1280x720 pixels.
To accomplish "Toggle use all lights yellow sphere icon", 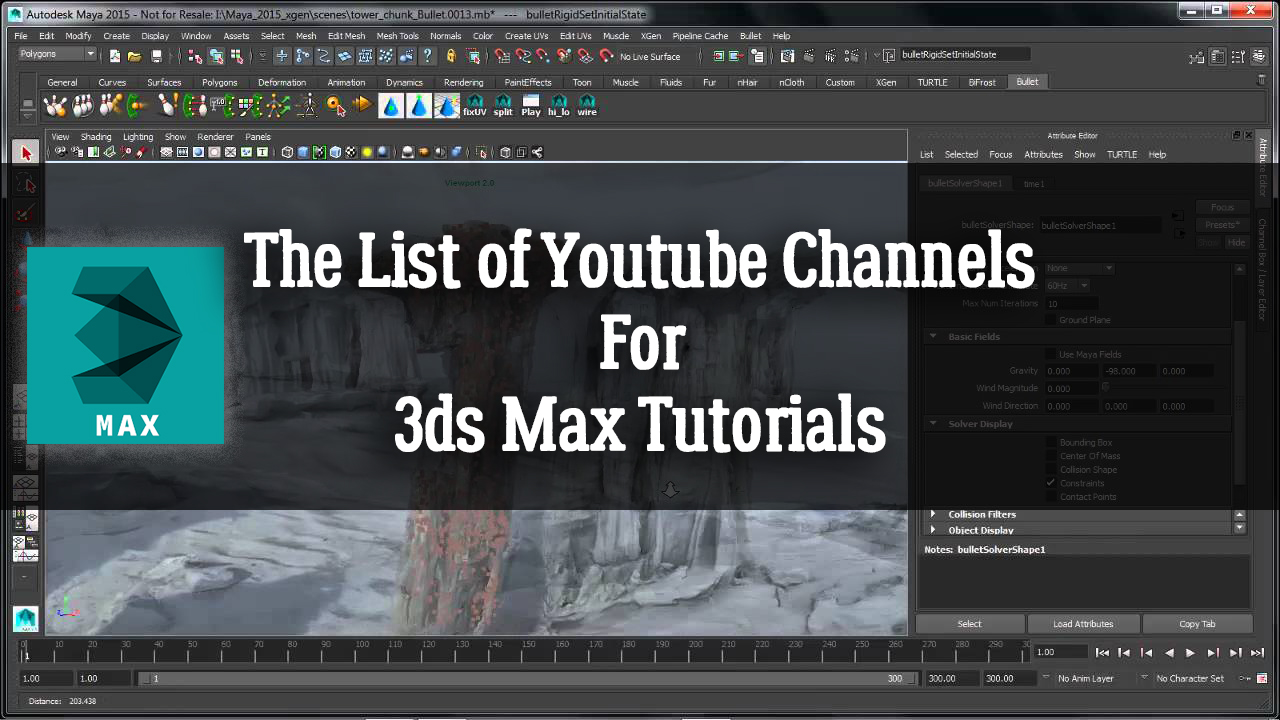I will click(367, 152).
